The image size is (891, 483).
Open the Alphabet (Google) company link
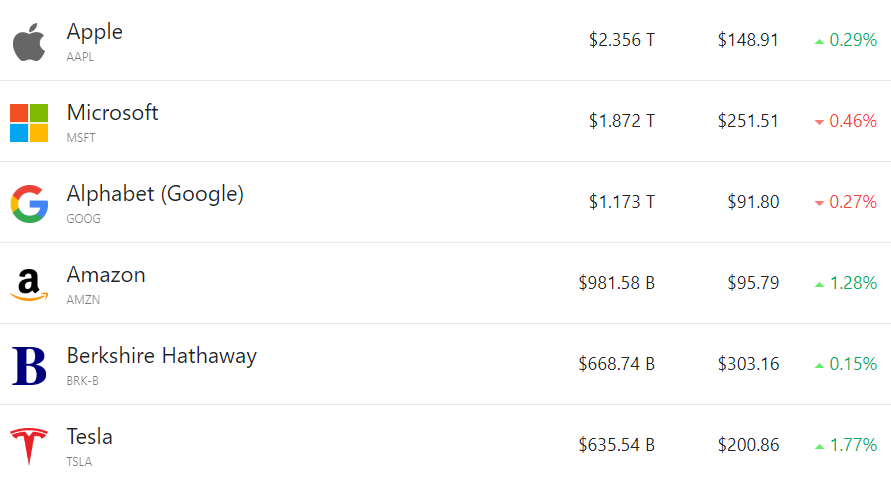(x=155, y=194)
